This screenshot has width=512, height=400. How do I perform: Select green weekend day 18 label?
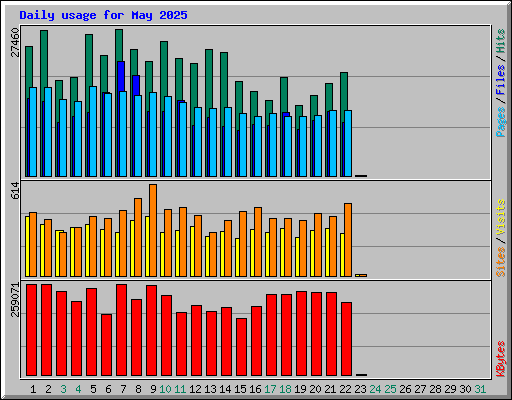(x=285, y=389)
